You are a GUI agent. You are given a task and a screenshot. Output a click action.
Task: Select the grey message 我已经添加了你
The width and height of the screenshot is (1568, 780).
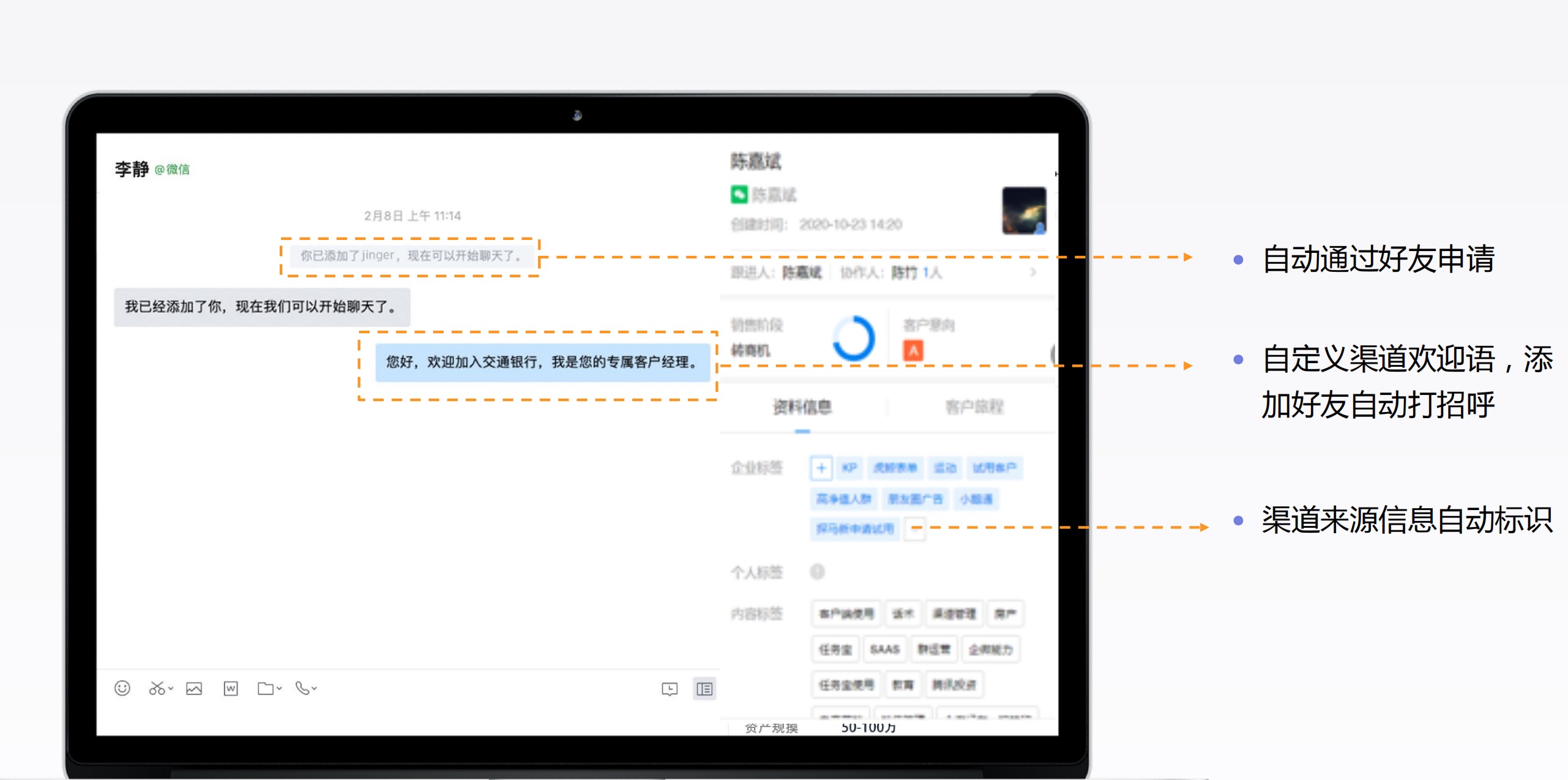pyautogui.click(x=262, y=307)
